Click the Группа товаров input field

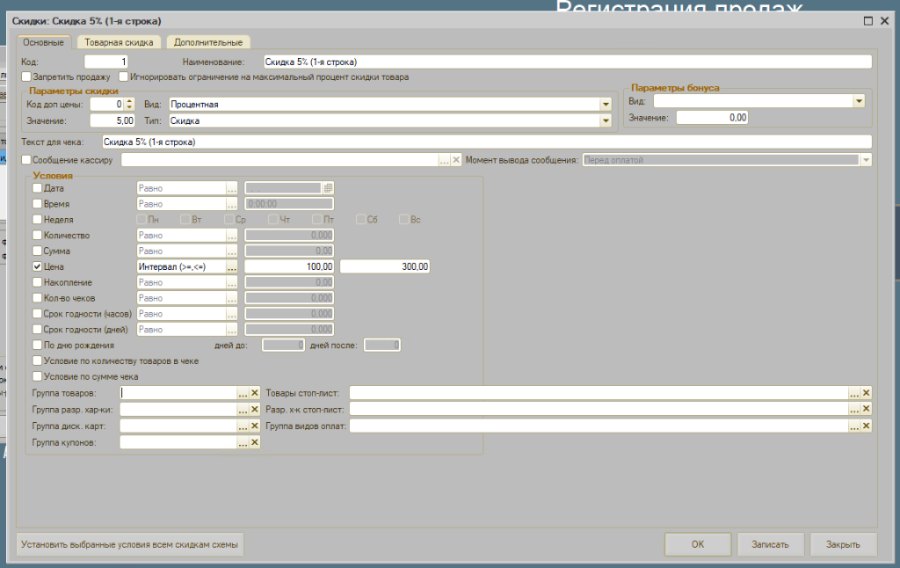pos(179,393)
